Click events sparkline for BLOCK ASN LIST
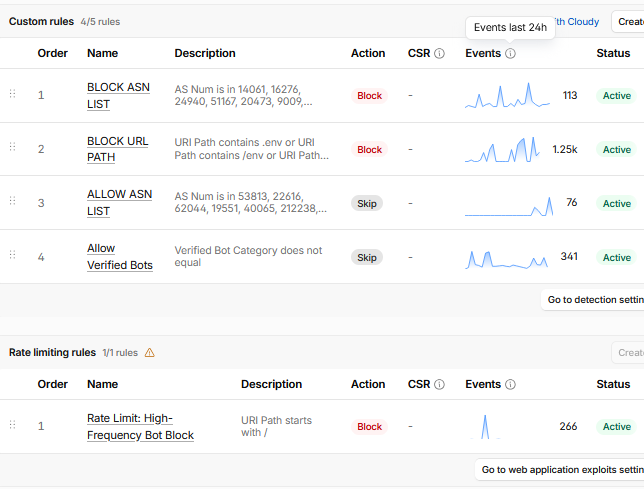 click(507, 95)
